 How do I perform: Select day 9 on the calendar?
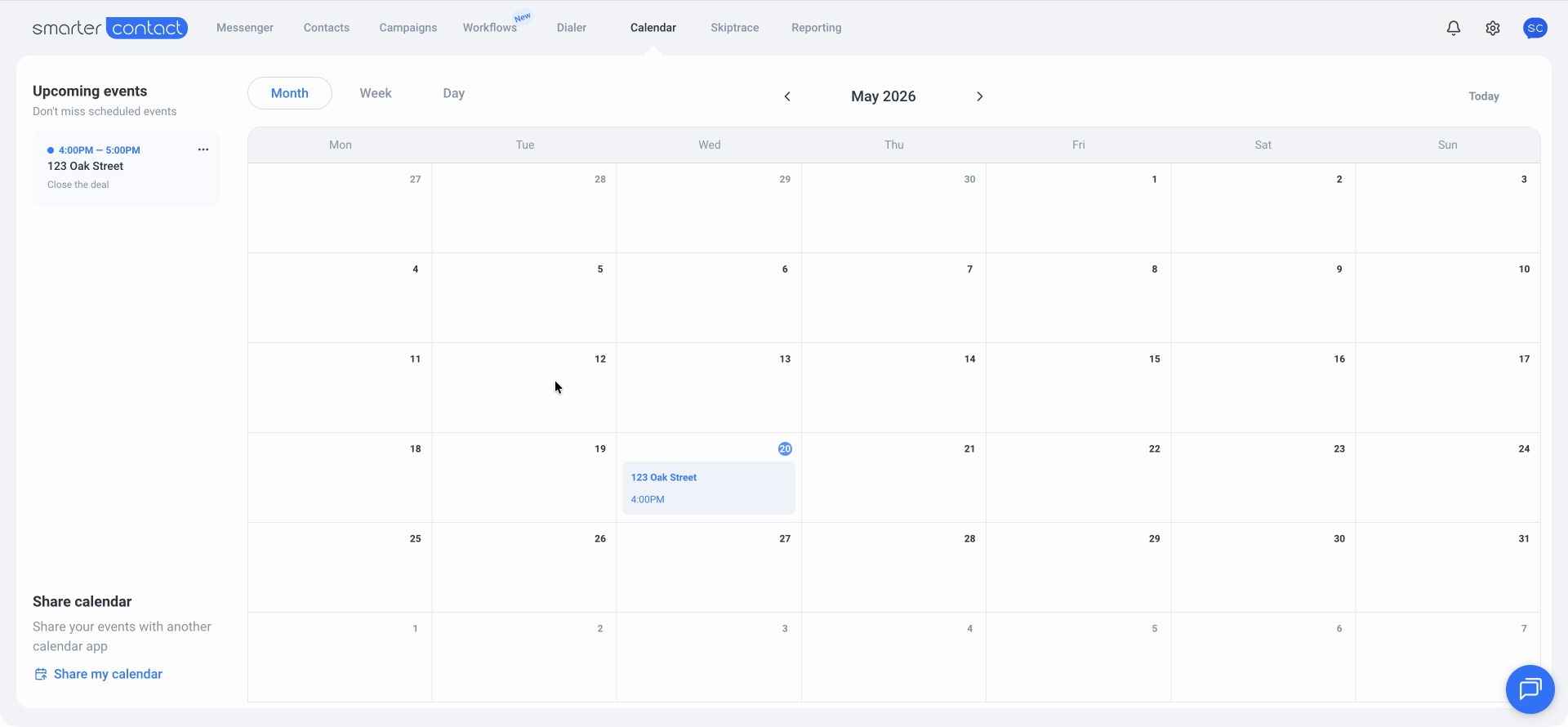pos(1263,297)
